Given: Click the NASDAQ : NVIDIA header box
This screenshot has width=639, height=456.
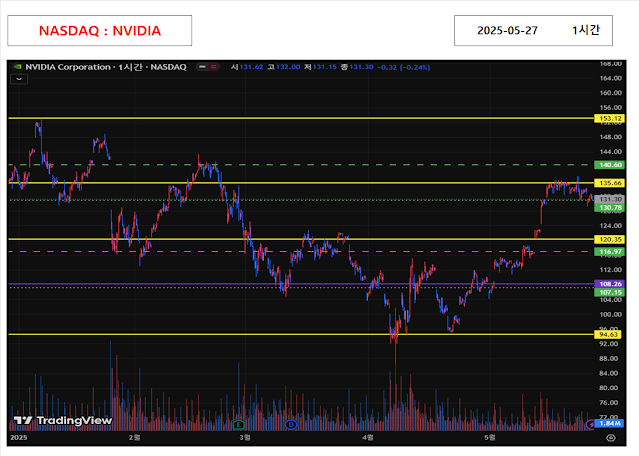Looking at the screenshot, I should [99, 31].
